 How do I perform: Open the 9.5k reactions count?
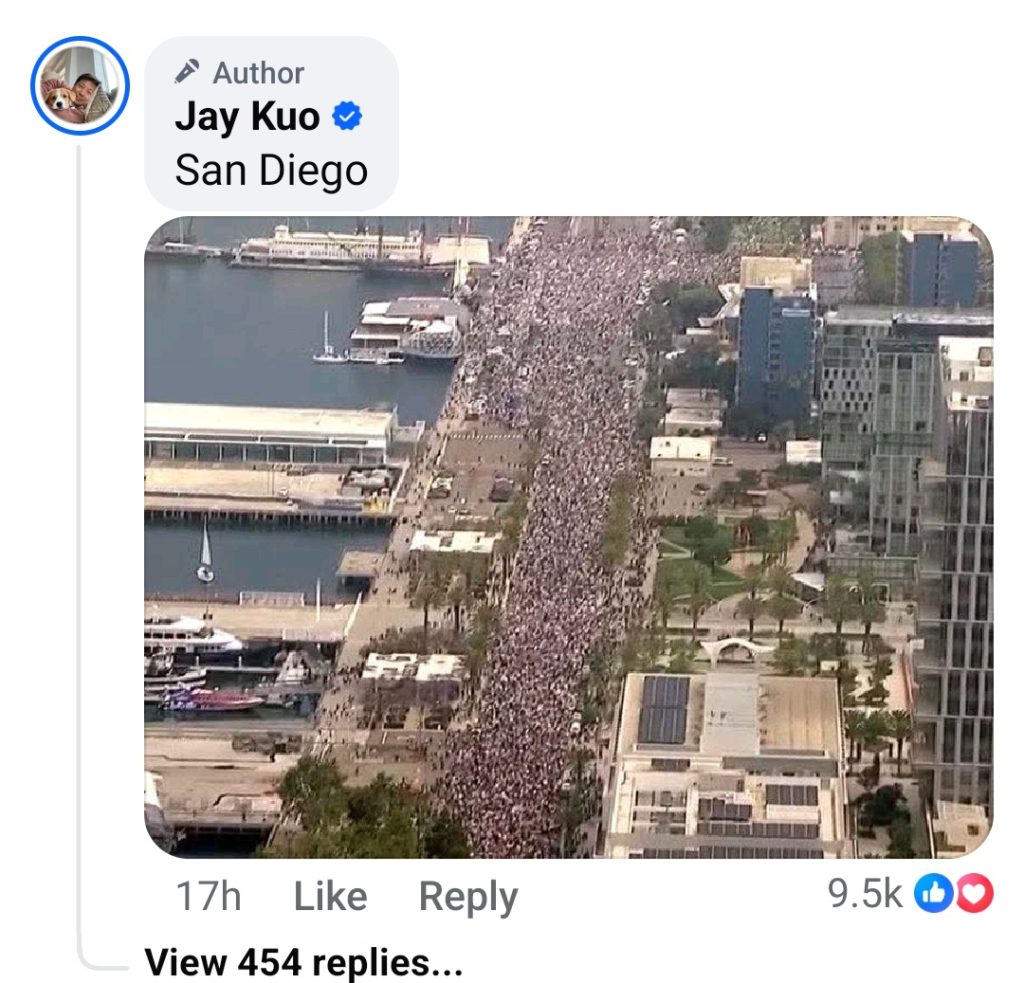(x=865, y=893)
